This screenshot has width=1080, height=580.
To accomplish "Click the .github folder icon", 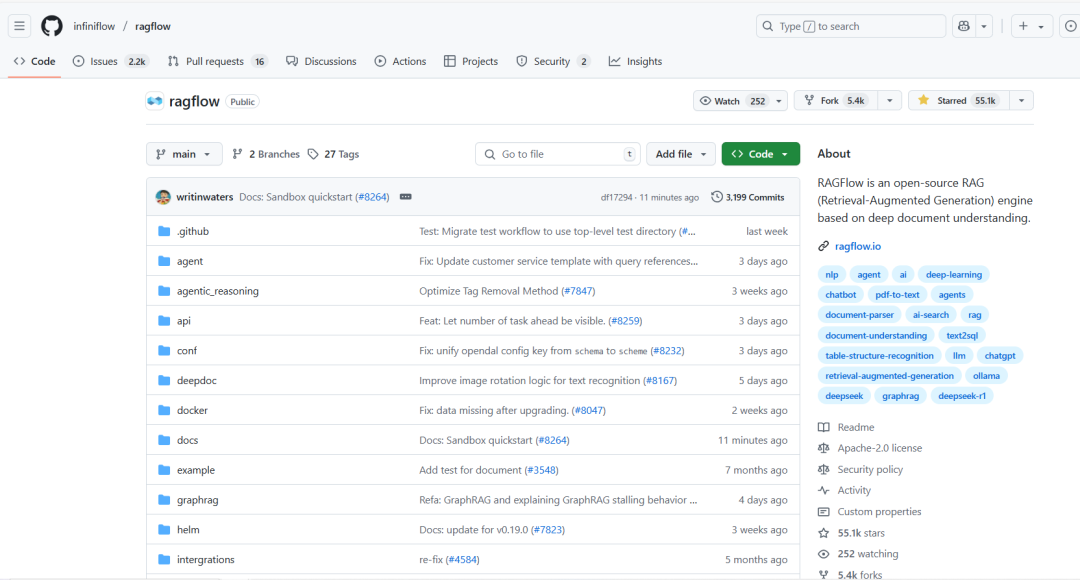I will click(164, 231).
